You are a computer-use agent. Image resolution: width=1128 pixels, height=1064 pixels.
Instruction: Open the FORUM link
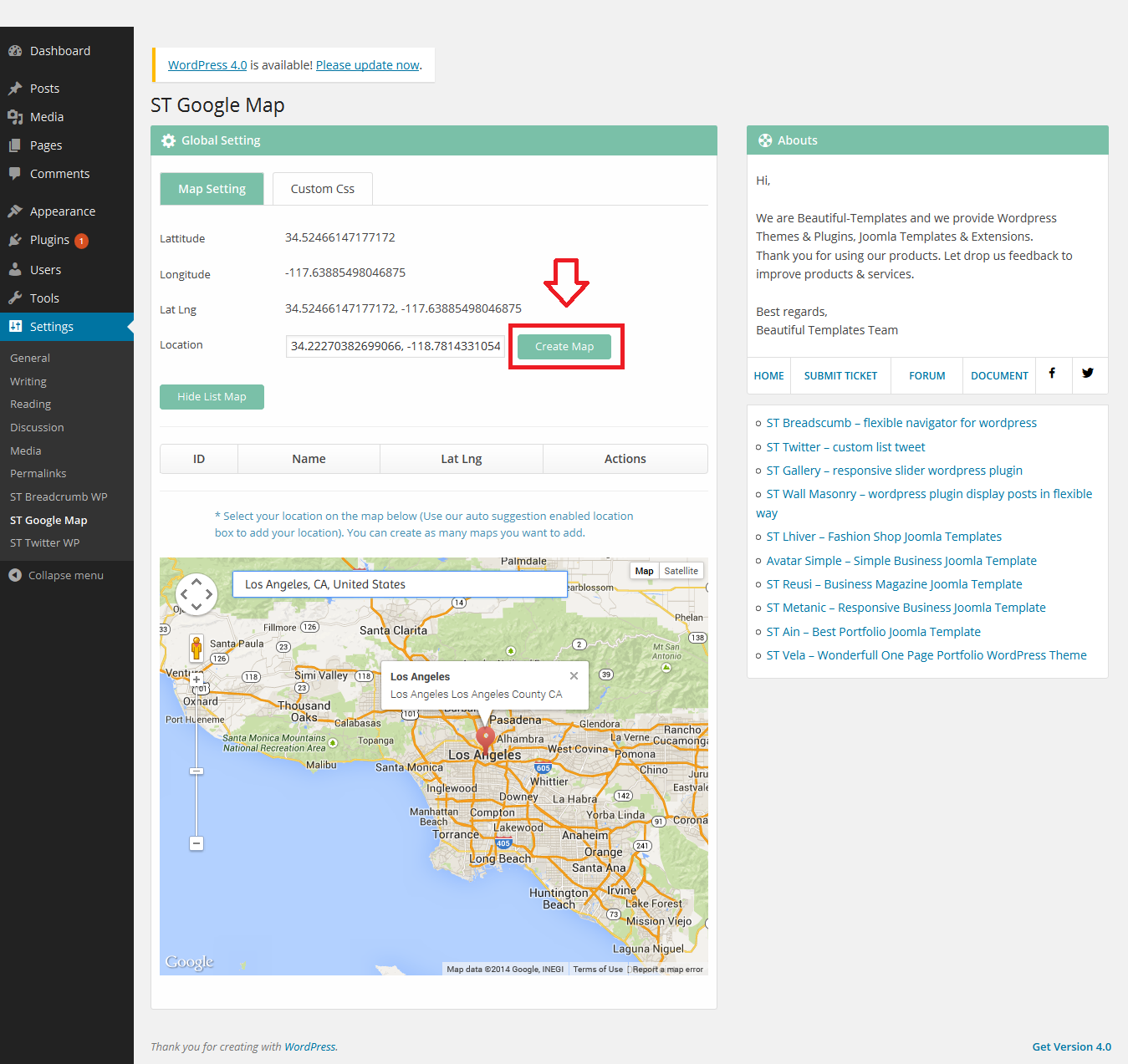[x=927, y=376]
